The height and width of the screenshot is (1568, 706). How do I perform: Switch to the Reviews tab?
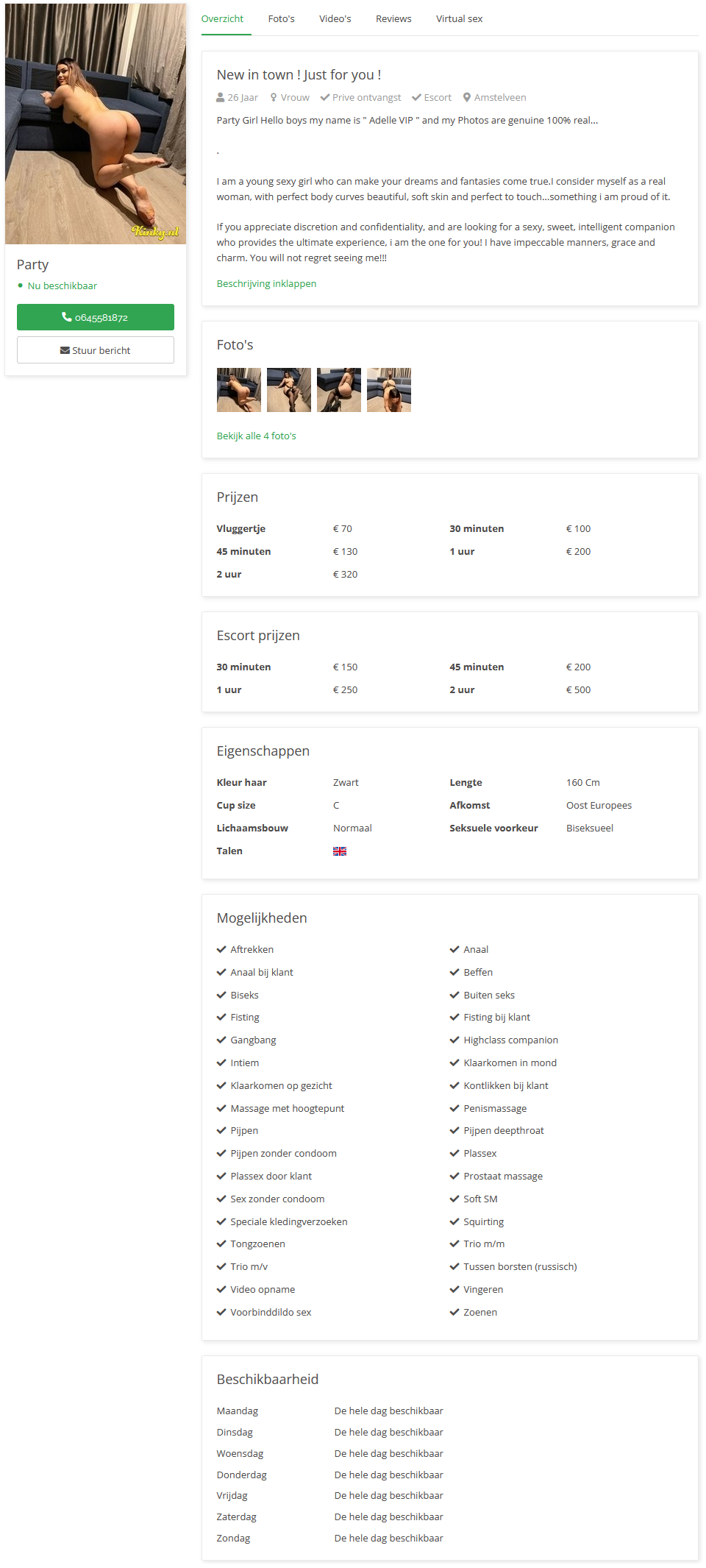(393, 18)
